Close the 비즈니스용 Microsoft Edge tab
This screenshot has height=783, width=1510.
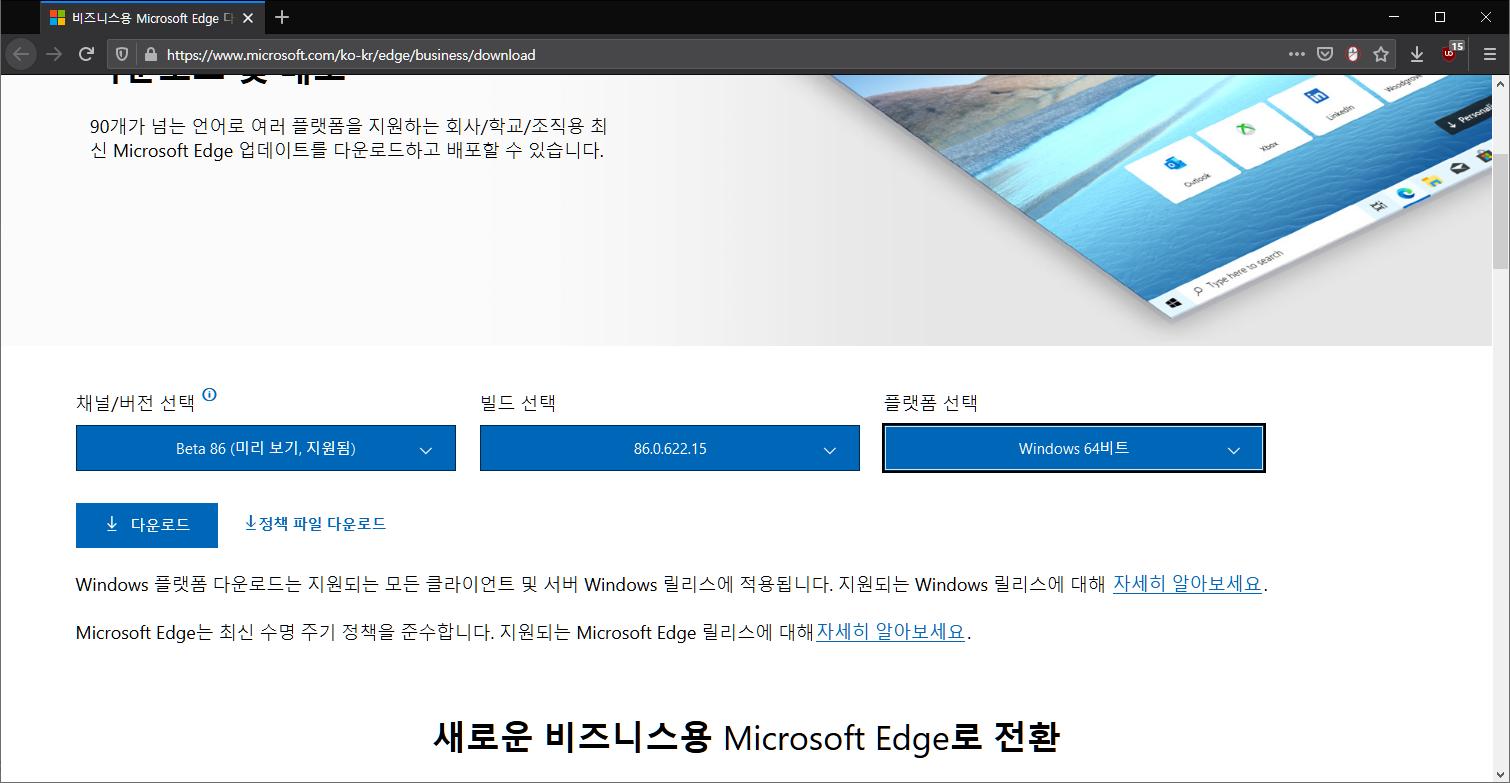248,18
